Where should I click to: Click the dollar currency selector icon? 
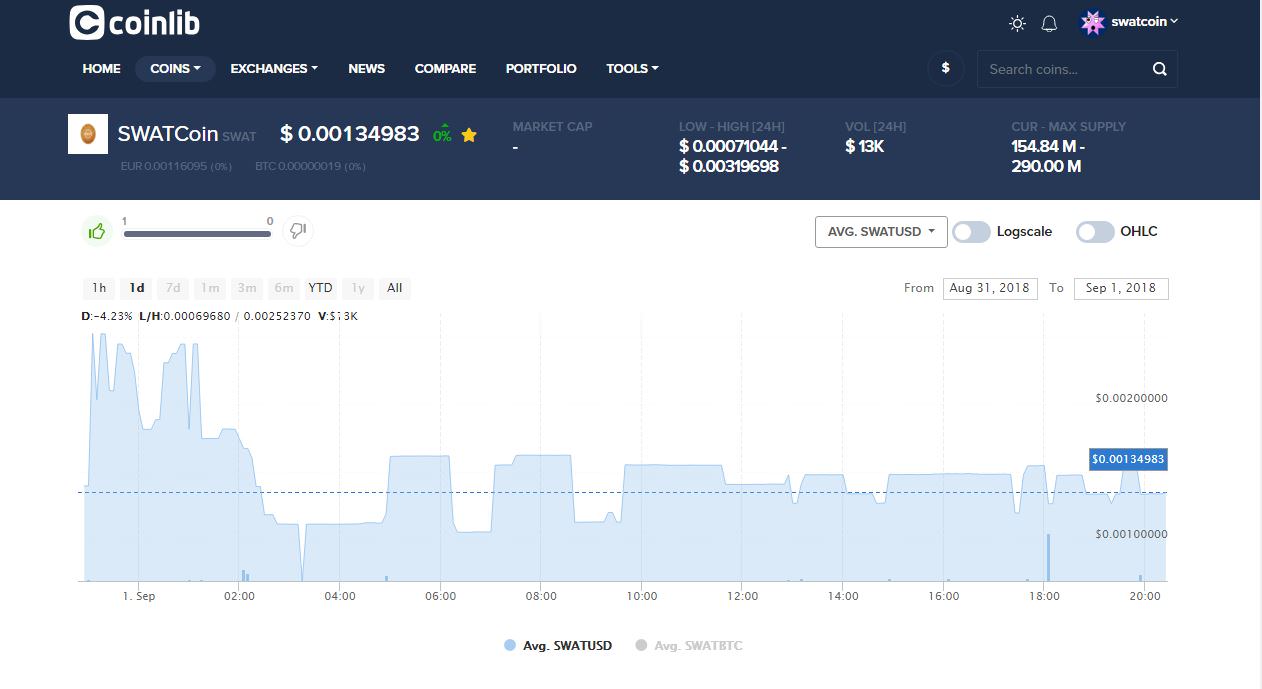point(946,68)
